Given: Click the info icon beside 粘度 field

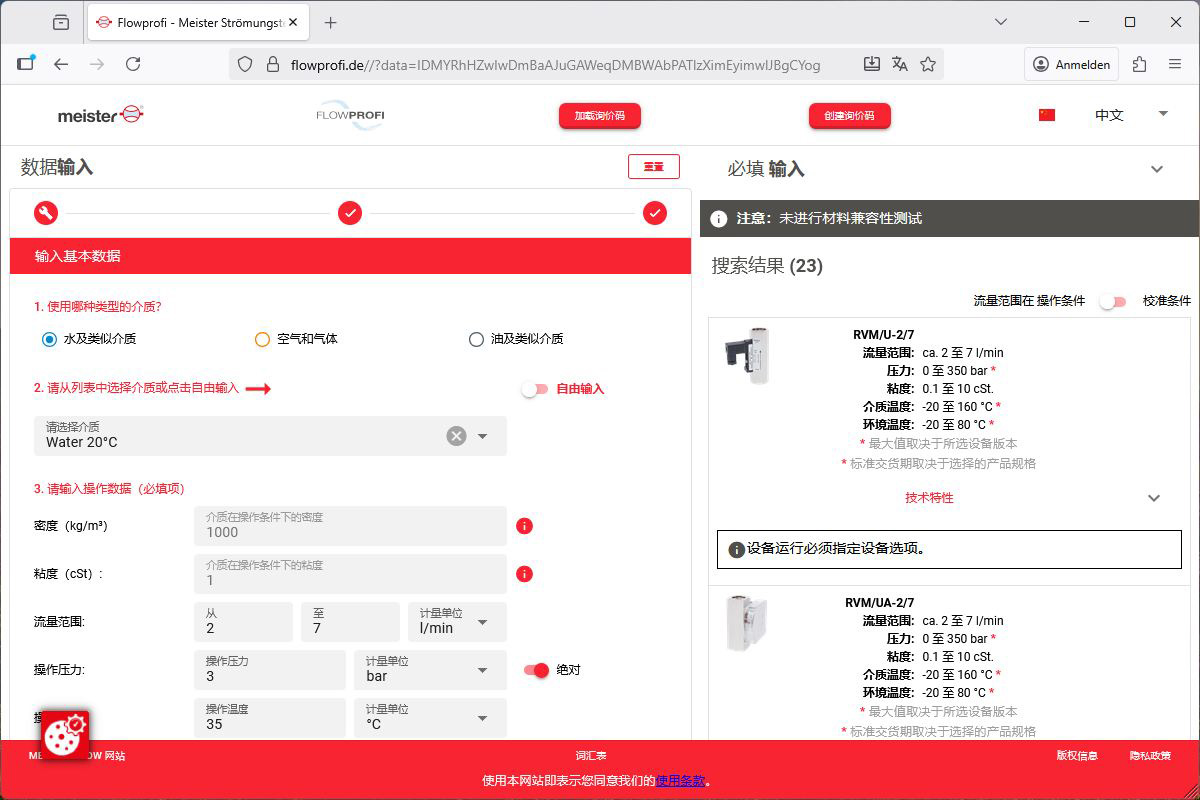Looking at the screenshot, I should tap(524, 573).
